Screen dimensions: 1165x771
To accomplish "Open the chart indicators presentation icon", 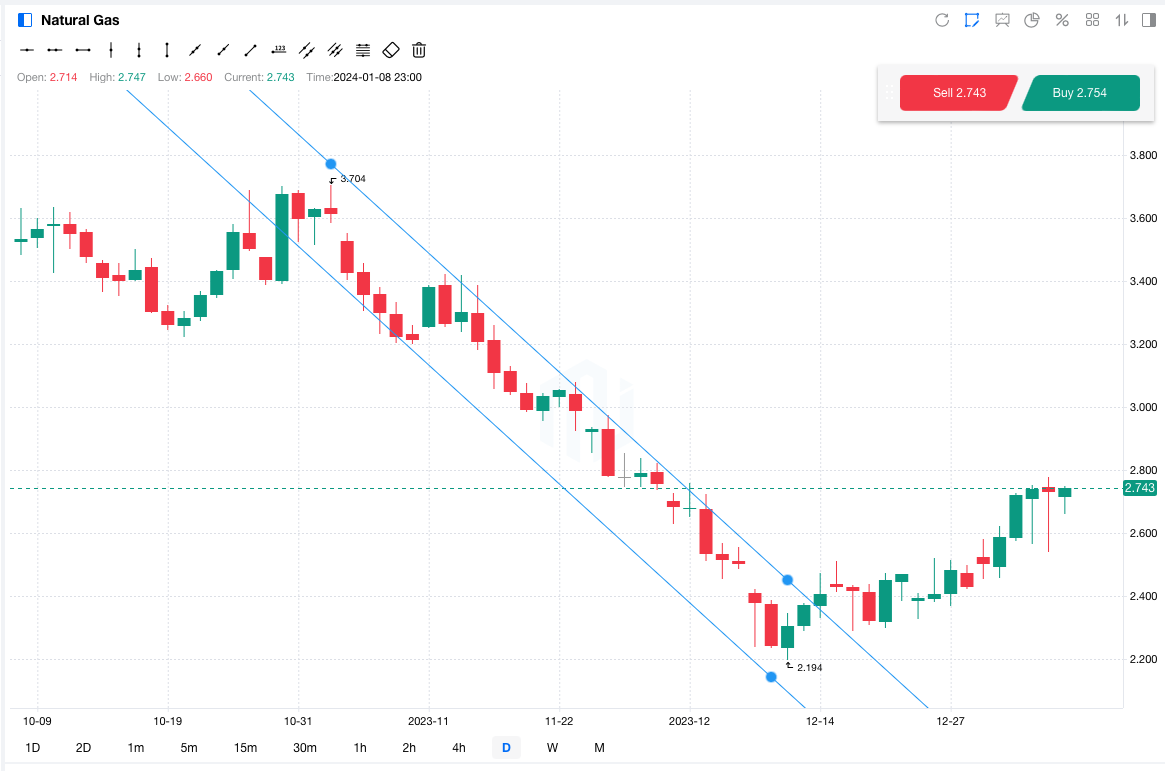I will click(x=1002, y=20).
